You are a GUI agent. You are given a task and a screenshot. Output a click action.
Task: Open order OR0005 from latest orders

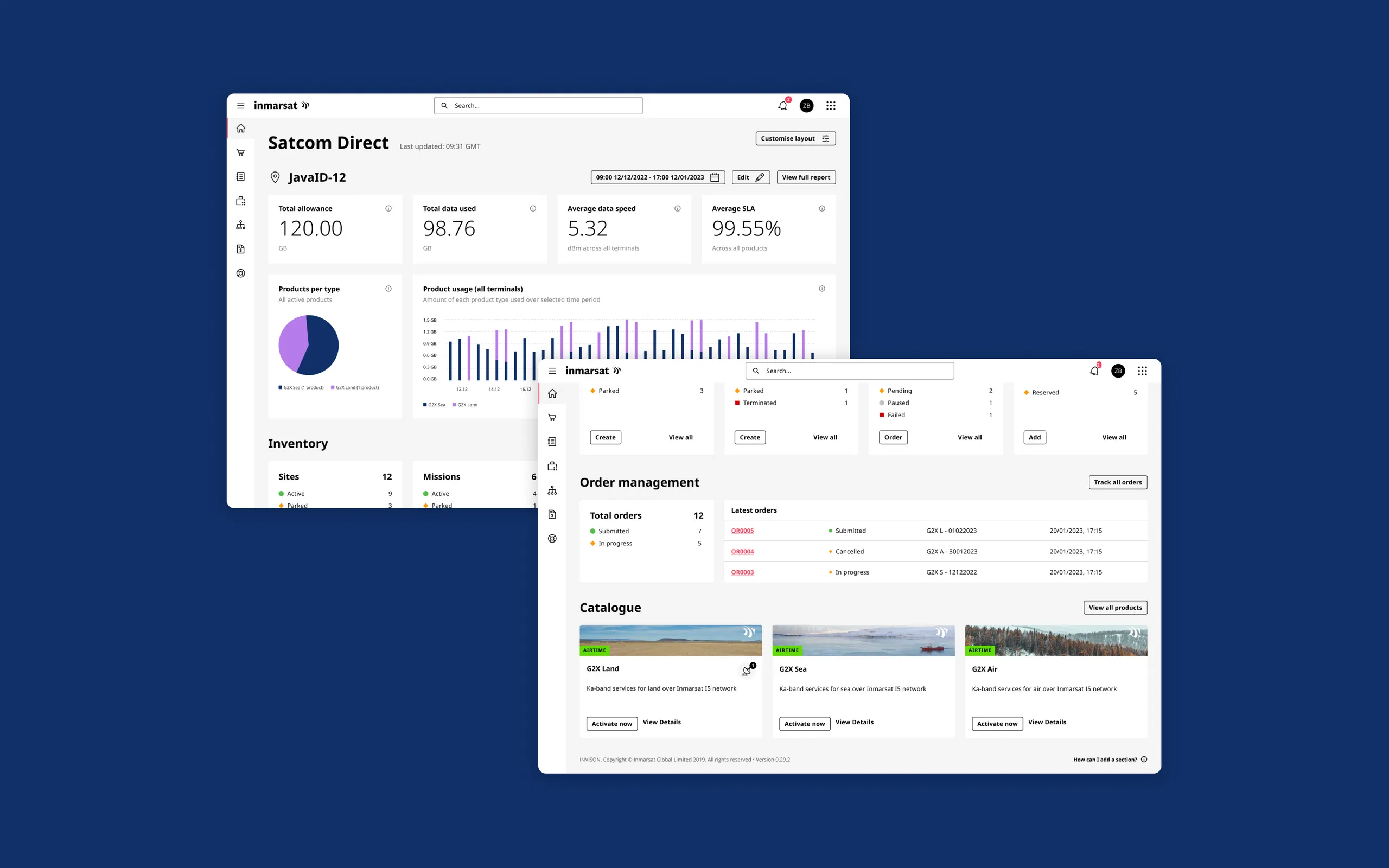[x=742, y=531]
